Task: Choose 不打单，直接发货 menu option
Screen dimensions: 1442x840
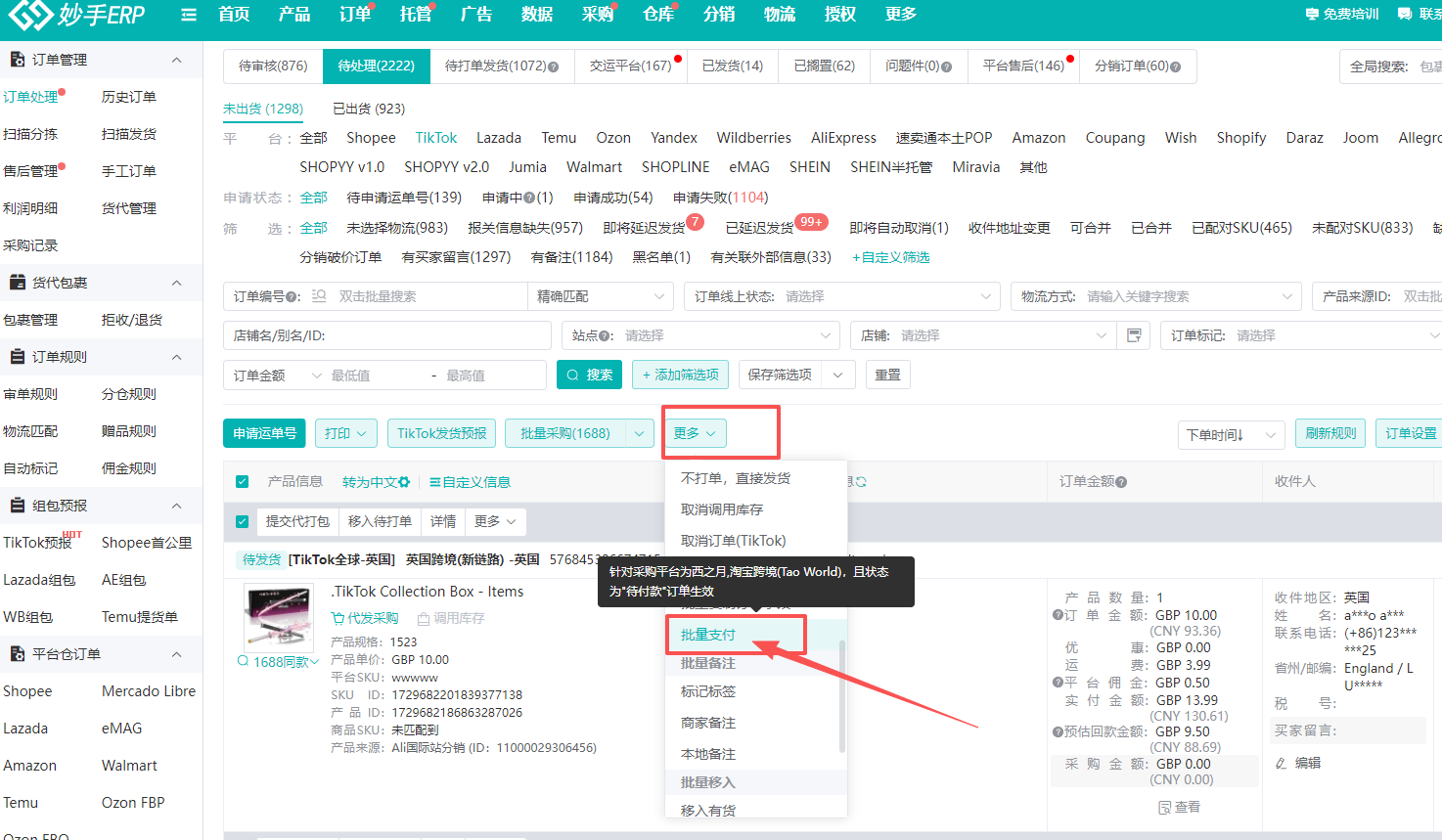Action: [736, 478]
